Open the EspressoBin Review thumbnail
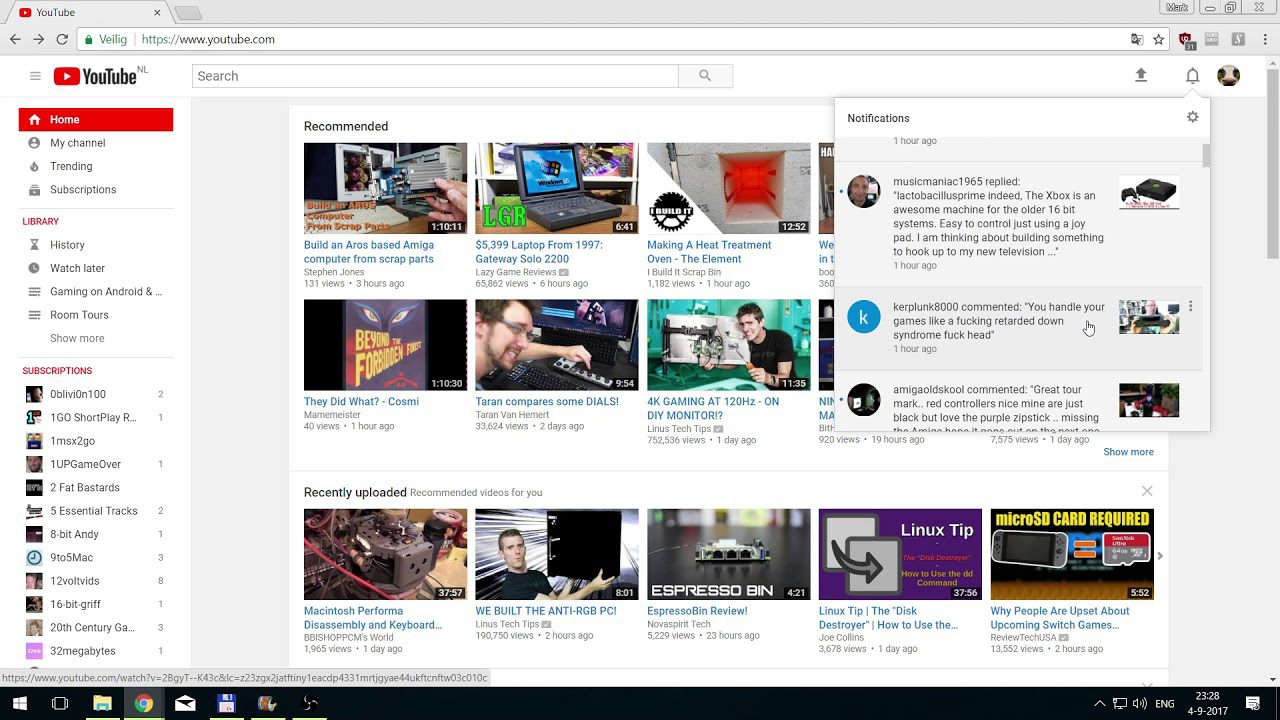Viewport: 1280px width, 720px height. click(x=728, y=554)
